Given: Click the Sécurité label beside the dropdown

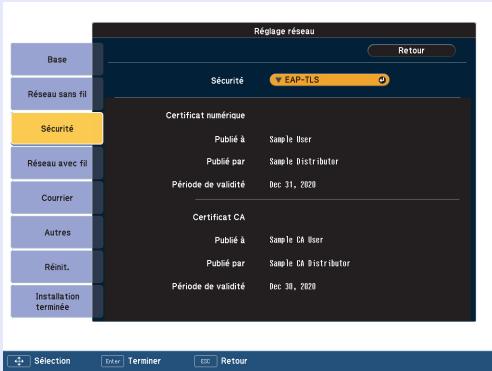Looking at the screenshot, I should [227, 80].
